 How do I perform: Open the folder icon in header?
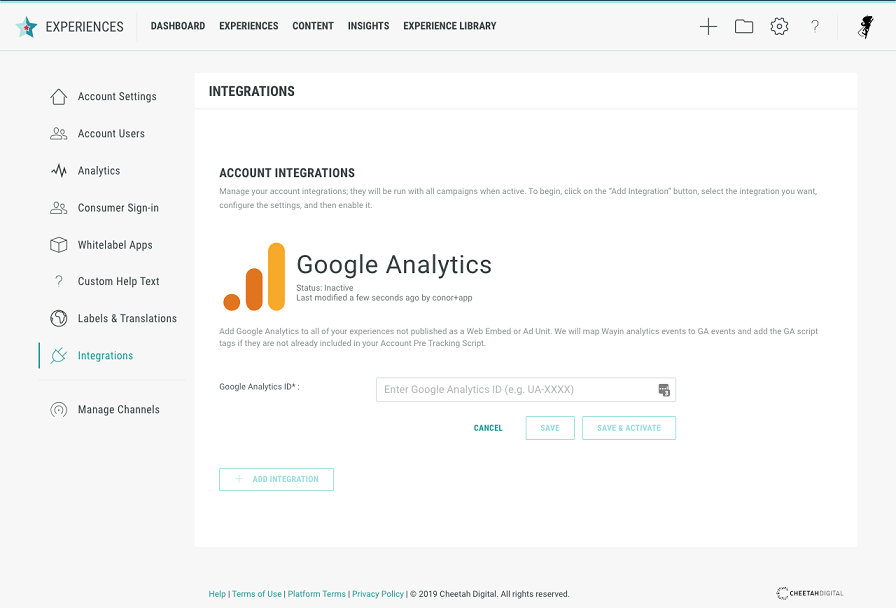[x=744, y=27]
